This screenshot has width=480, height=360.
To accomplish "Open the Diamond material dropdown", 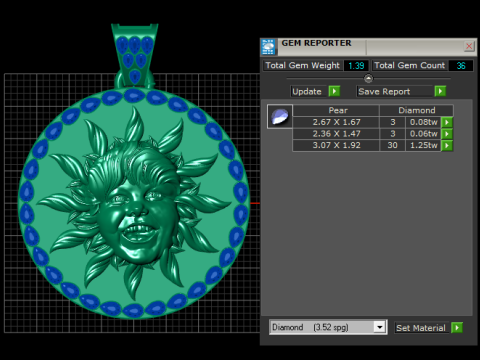I will pyautogui.click(x=379, y=327).
